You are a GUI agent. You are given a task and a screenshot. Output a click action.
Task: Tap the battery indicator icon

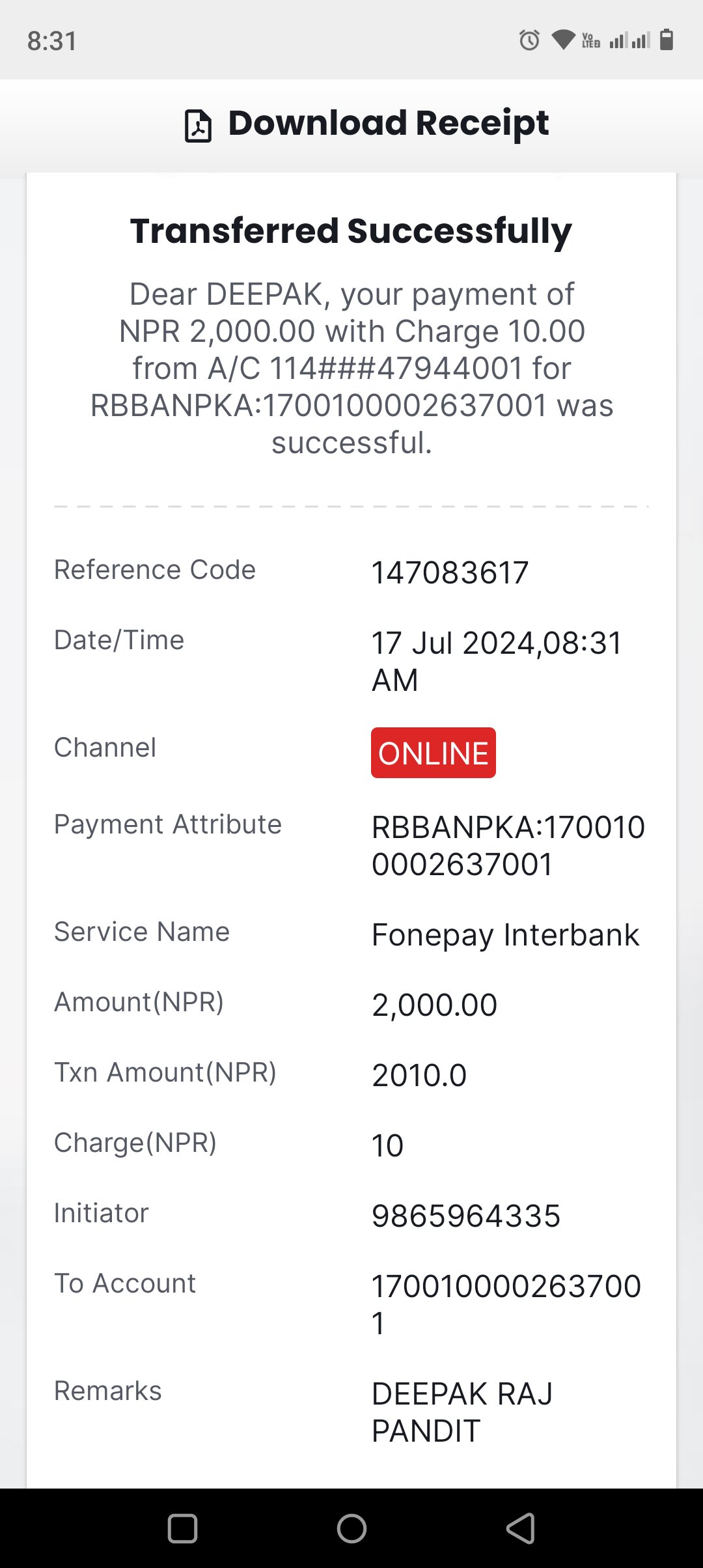pyautogui.click(x=666, y=40)
